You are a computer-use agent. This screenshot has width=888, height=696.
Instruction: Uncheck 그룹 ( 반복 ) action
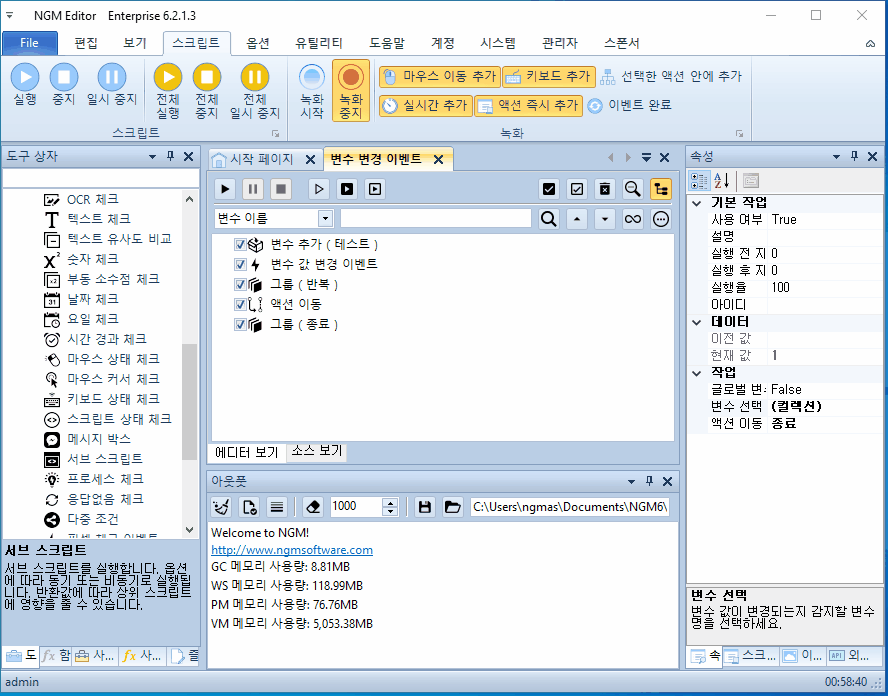click(x=240, y=284)
